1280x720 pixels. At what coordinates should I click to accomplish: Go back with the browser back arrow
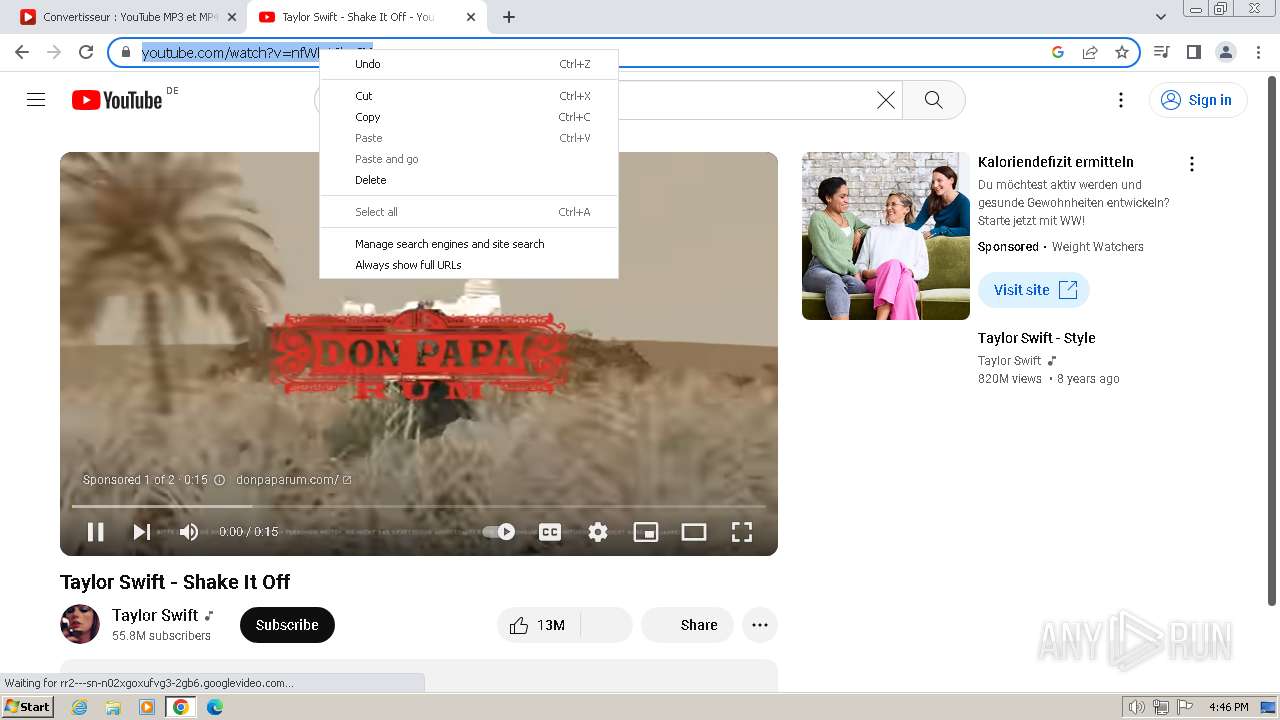click(x=22, y=52)
